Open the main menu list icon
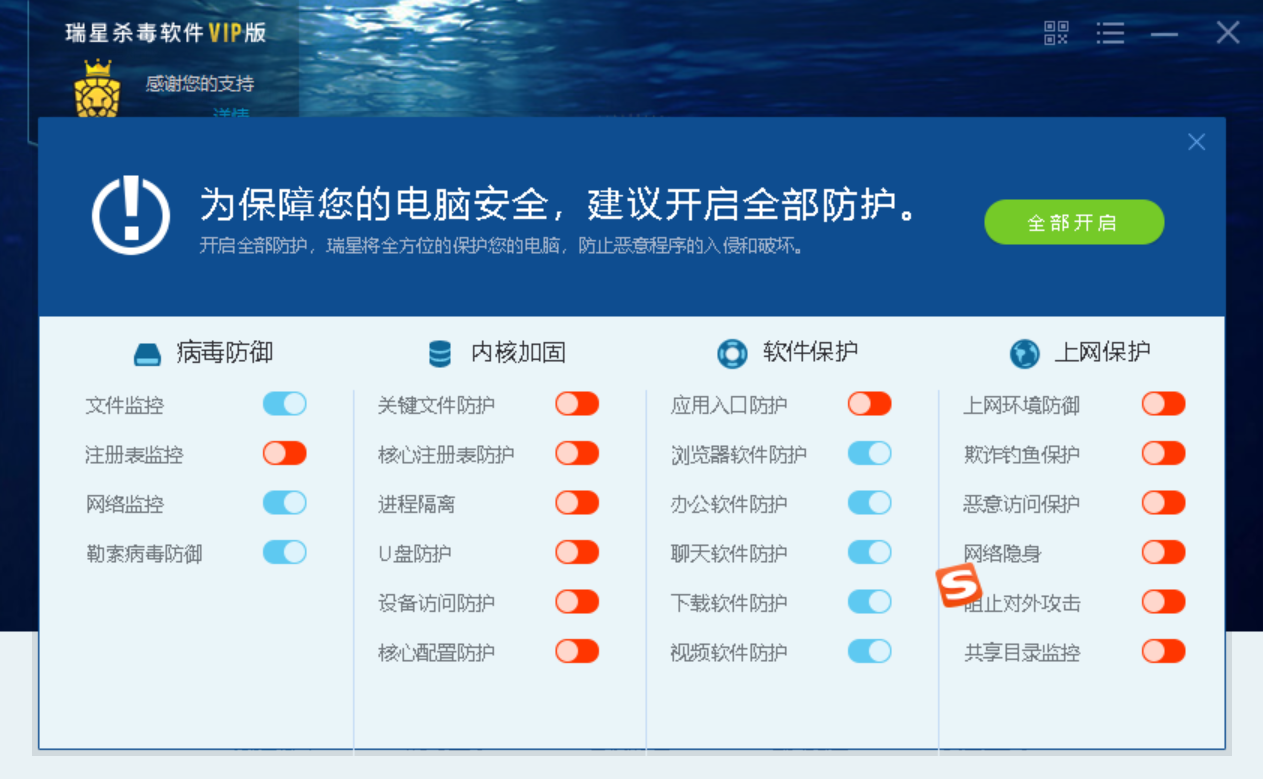This screenshot has height=779, width=1263. (x=1110, y=33)
